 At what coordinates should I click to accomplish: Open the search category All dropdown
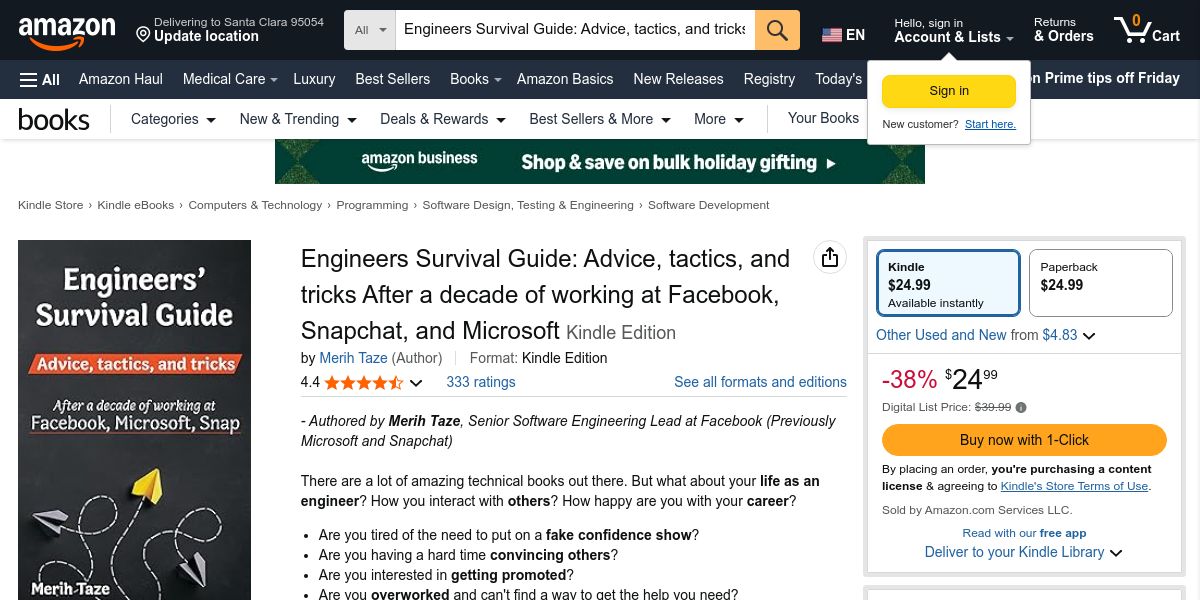(x=370, y=30)
